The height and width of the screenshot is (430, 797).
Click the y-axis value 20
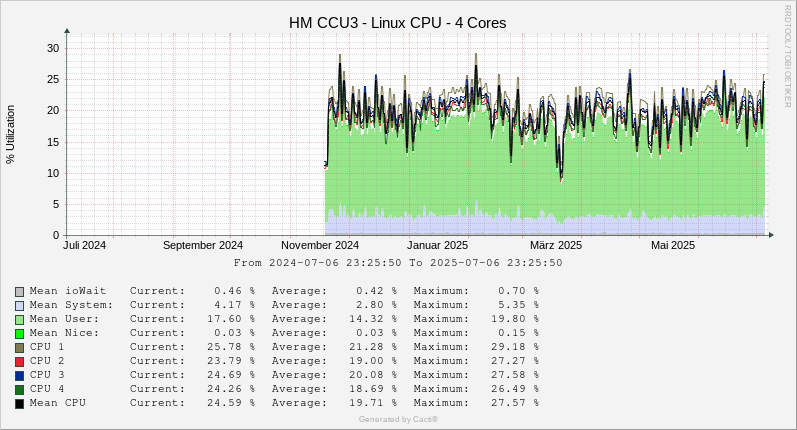pos(53,110)
